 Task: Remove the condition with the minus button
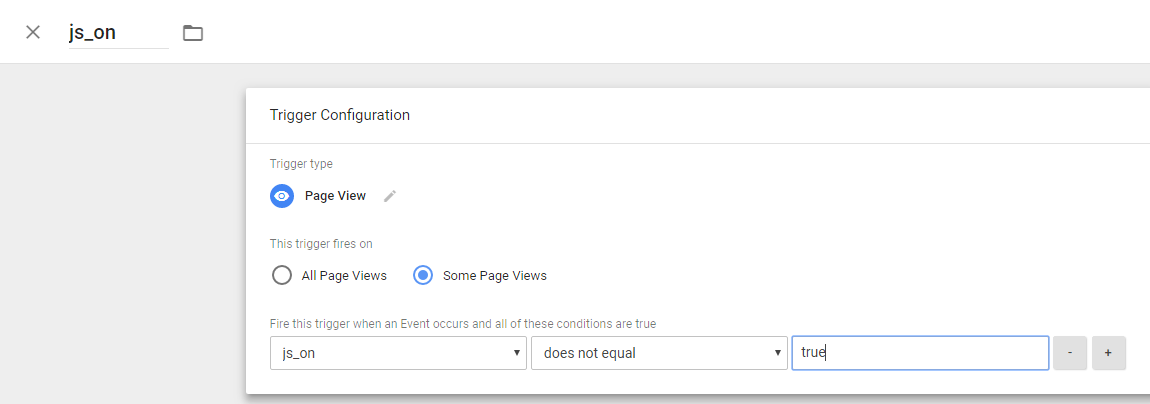1070,353
